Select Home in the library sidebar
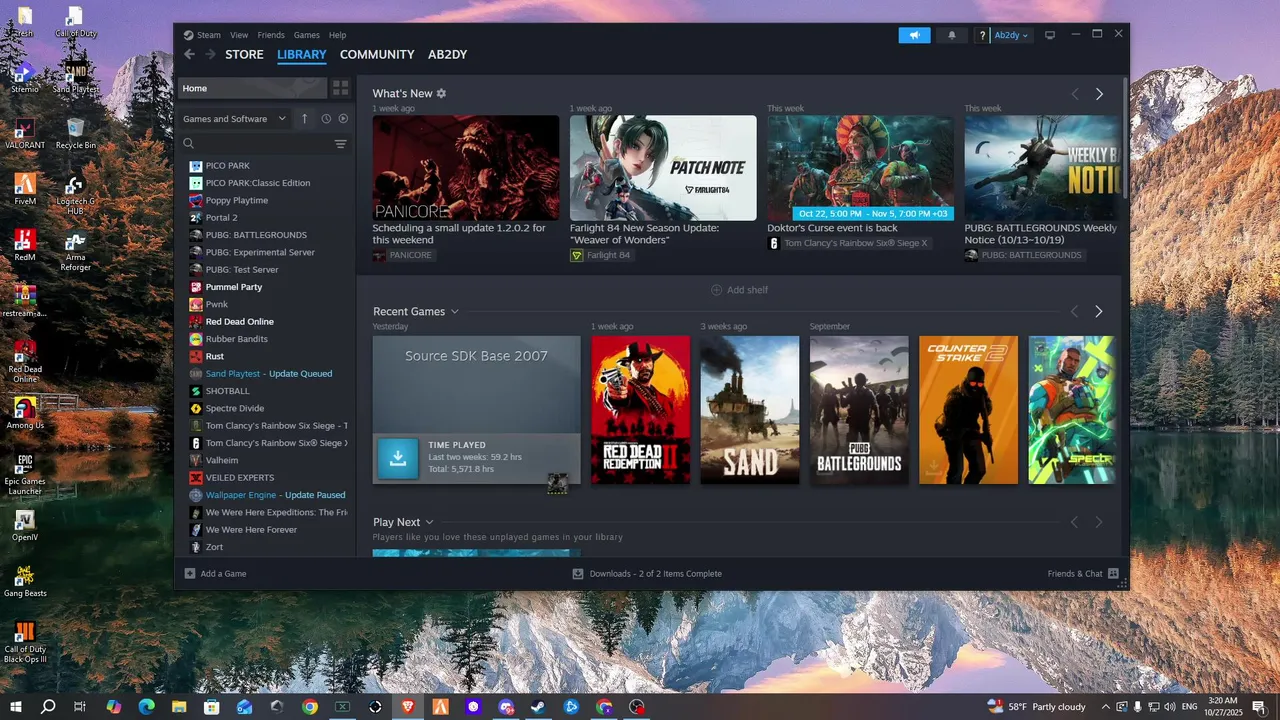 [x=252, y=88]
